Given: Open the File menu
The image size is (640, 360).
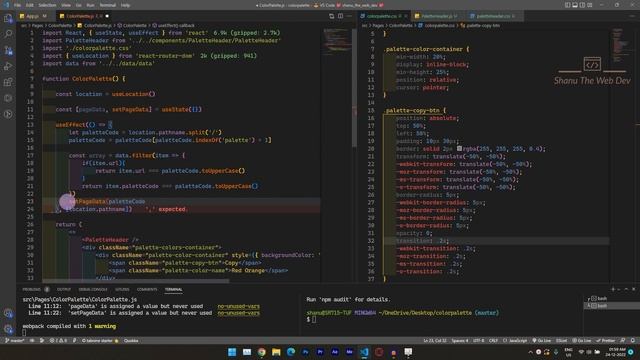Looking at the screenshot, I should click(x=17, y=5).
